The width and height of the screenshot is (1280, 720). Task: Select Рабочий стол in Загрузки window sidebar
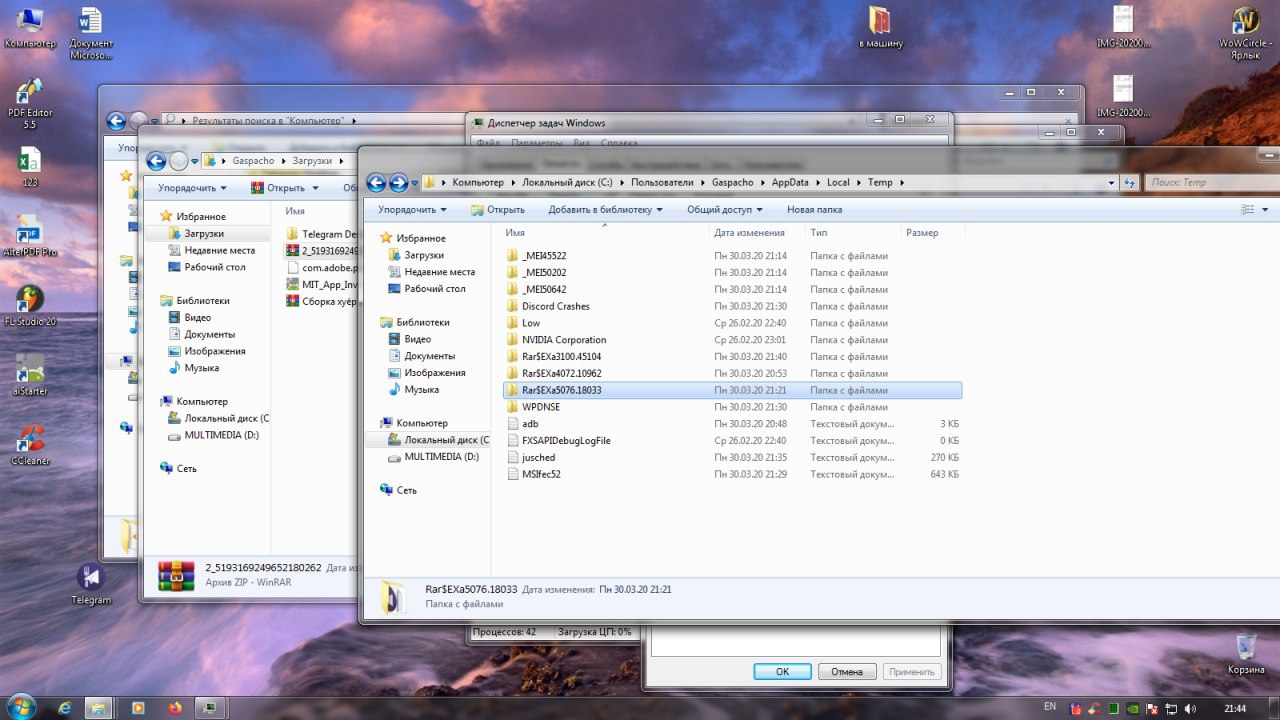point(214,267)
